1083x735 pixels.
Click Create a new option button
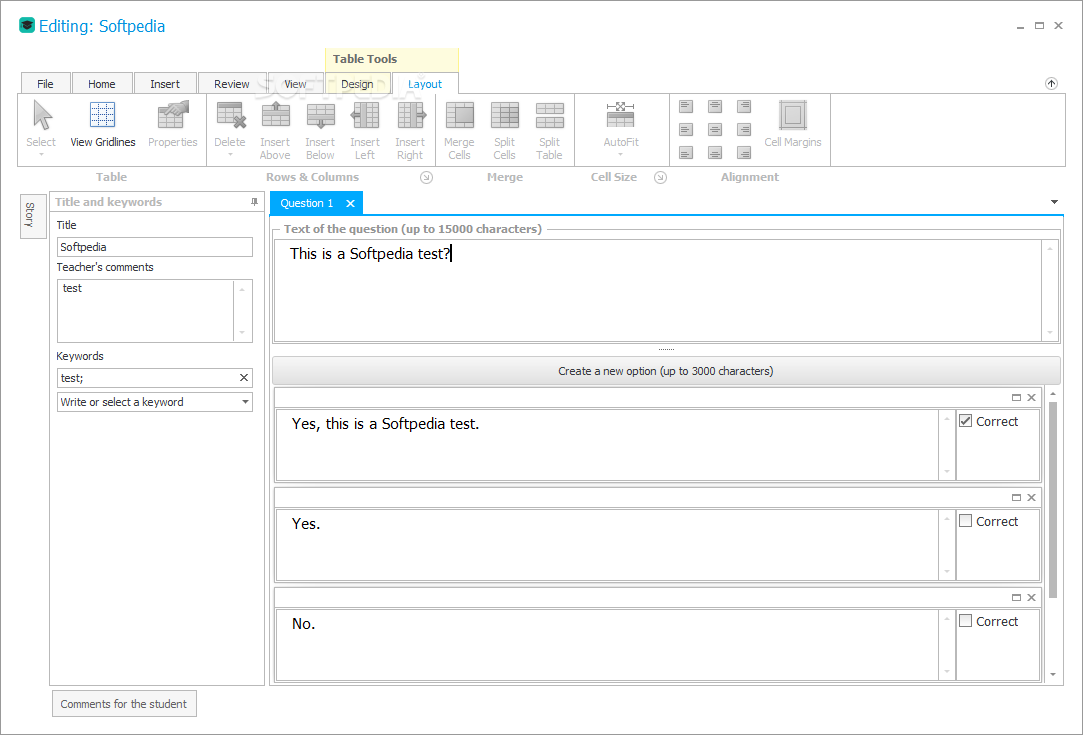666,371
